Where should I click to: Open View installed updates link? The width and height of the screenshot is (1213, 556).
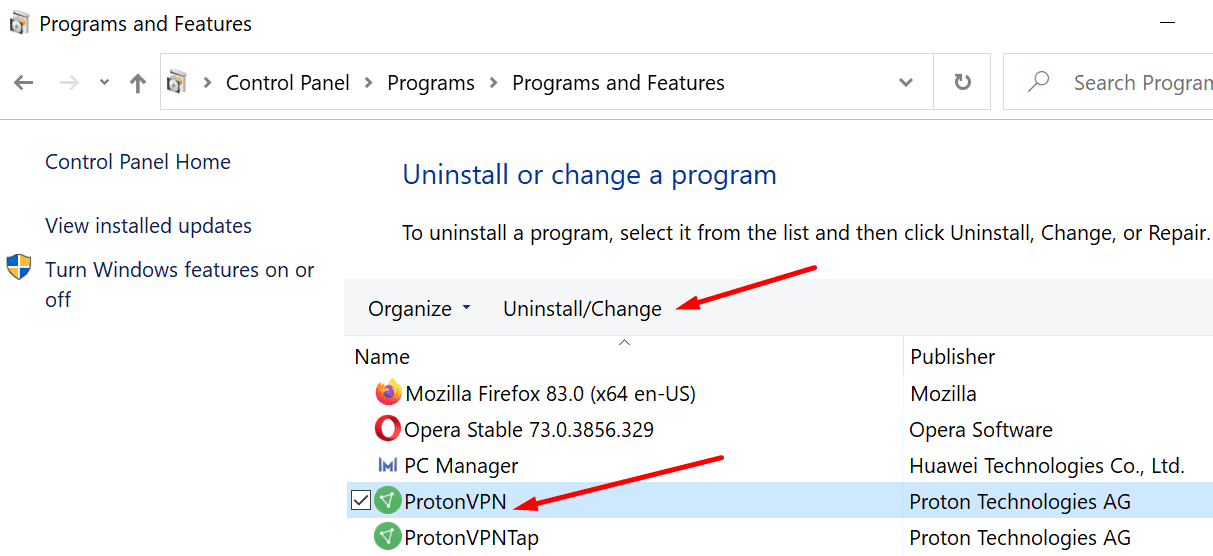pyautogui.click(x=149, y=226)
